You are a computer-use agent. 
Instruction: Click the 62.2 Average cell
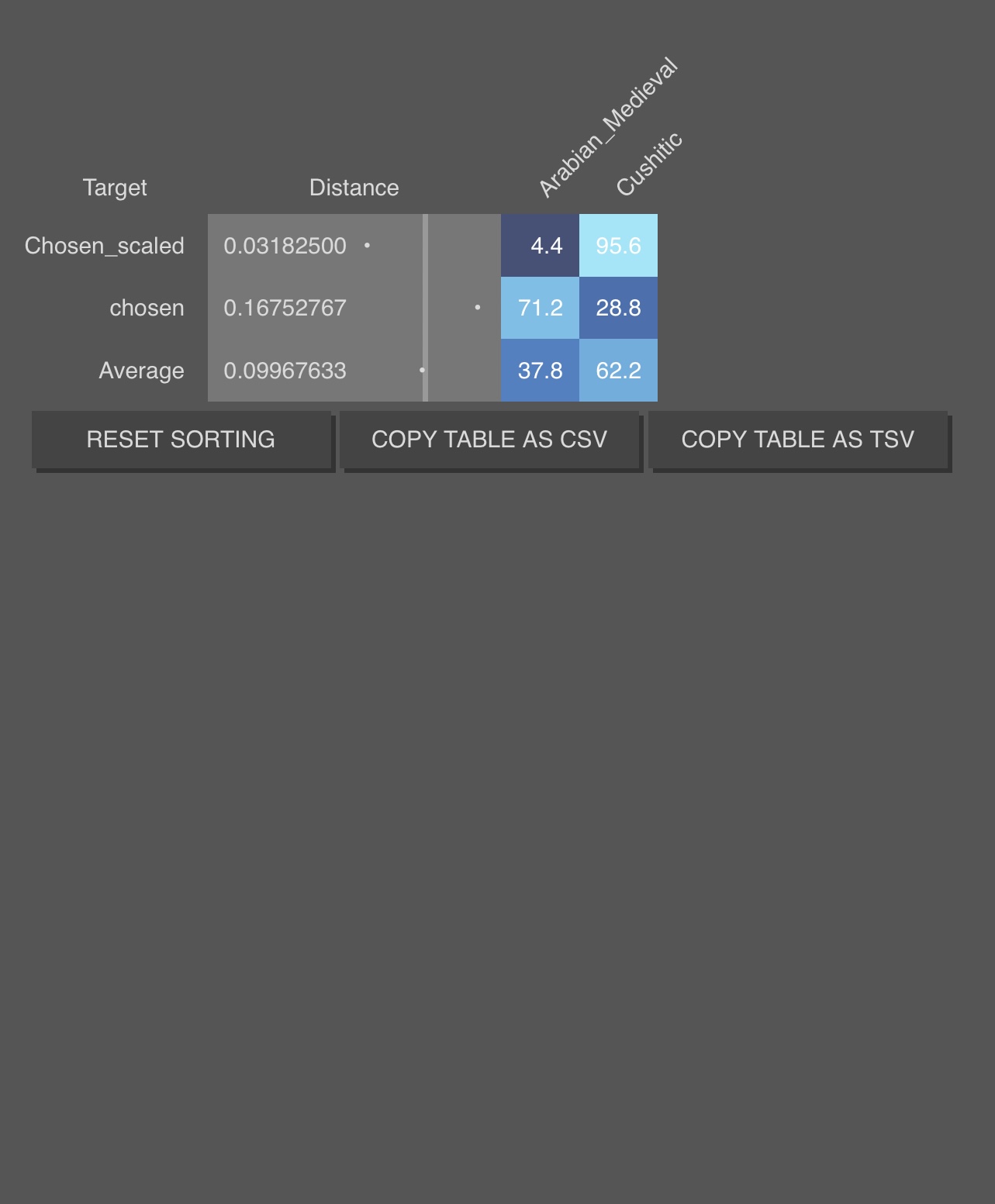pos(618,371)
